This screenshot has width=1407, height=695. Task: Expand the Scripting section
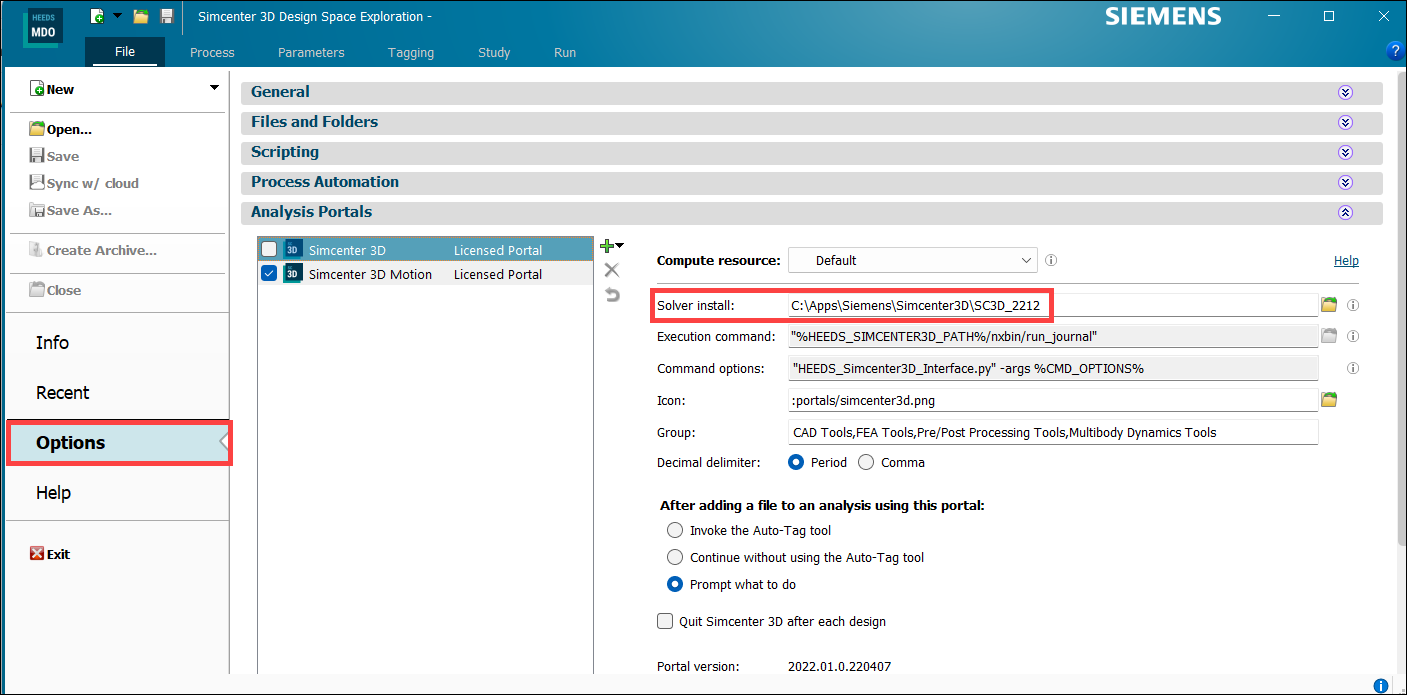(x=1345, y=152)
